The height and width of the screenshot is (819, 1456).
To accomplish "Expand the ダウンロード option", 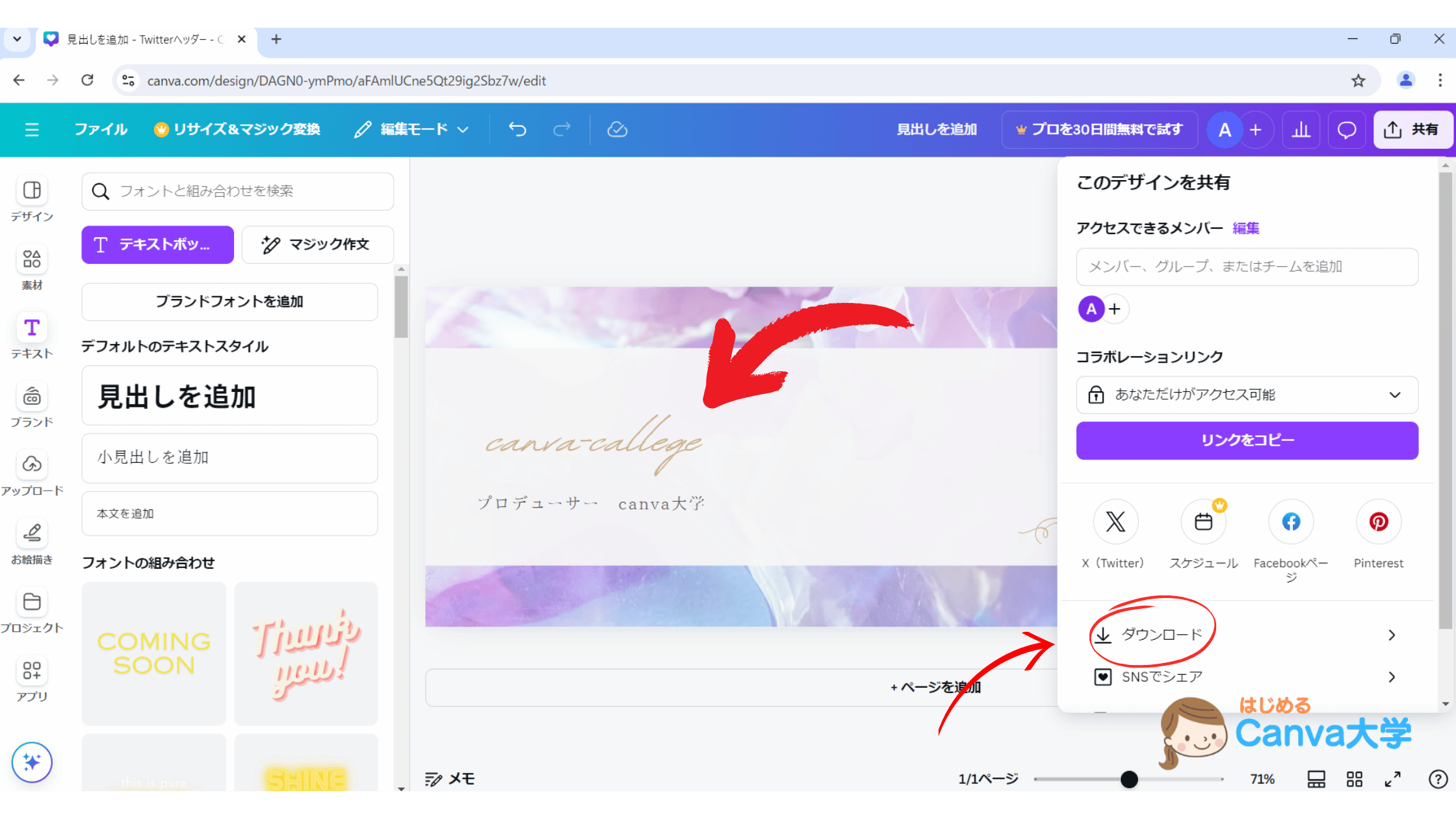I will (x=1247, y=634).
